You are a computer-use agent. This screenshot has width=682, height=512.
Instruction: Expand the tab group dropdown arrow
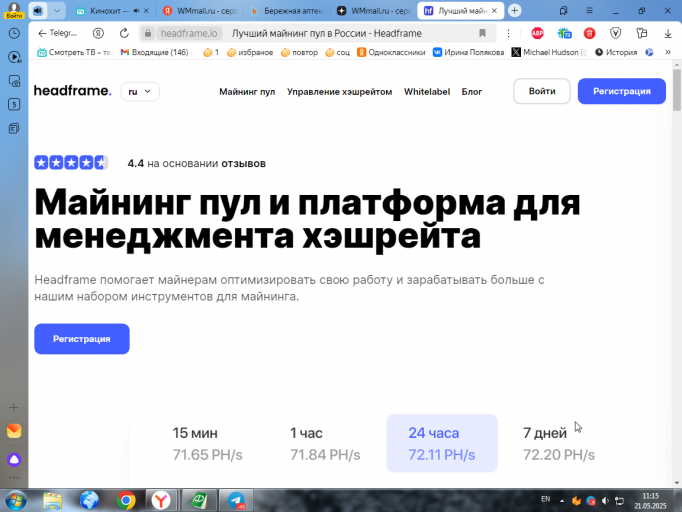tap(57, 11)
